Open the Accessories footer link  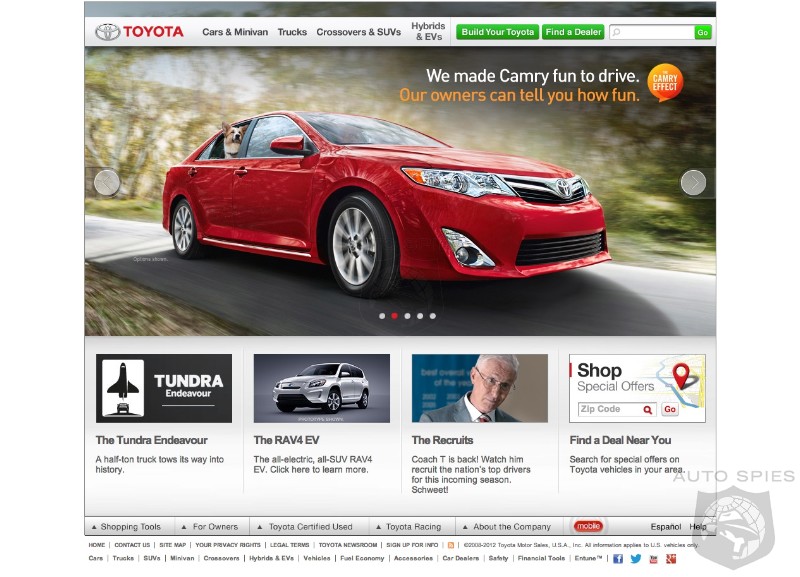point(413,558)
